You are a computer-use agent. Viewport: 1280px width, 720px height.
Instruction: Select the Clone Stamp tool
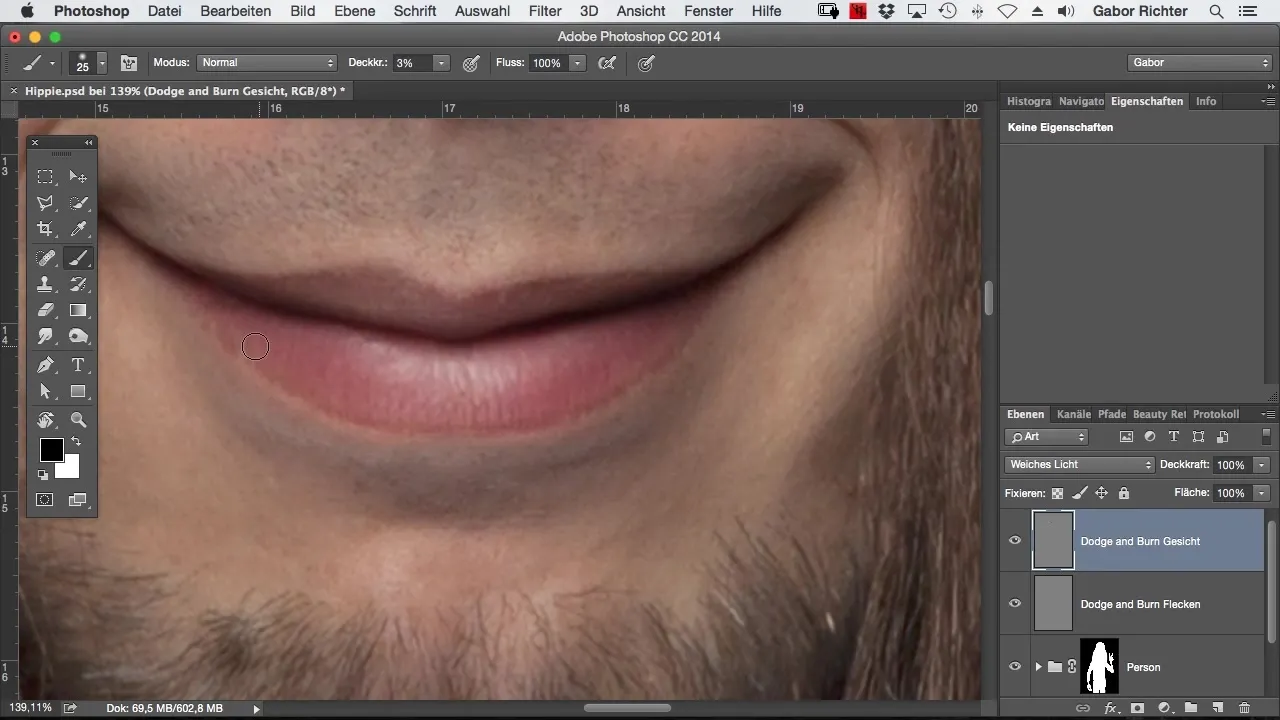pos(45,284)
